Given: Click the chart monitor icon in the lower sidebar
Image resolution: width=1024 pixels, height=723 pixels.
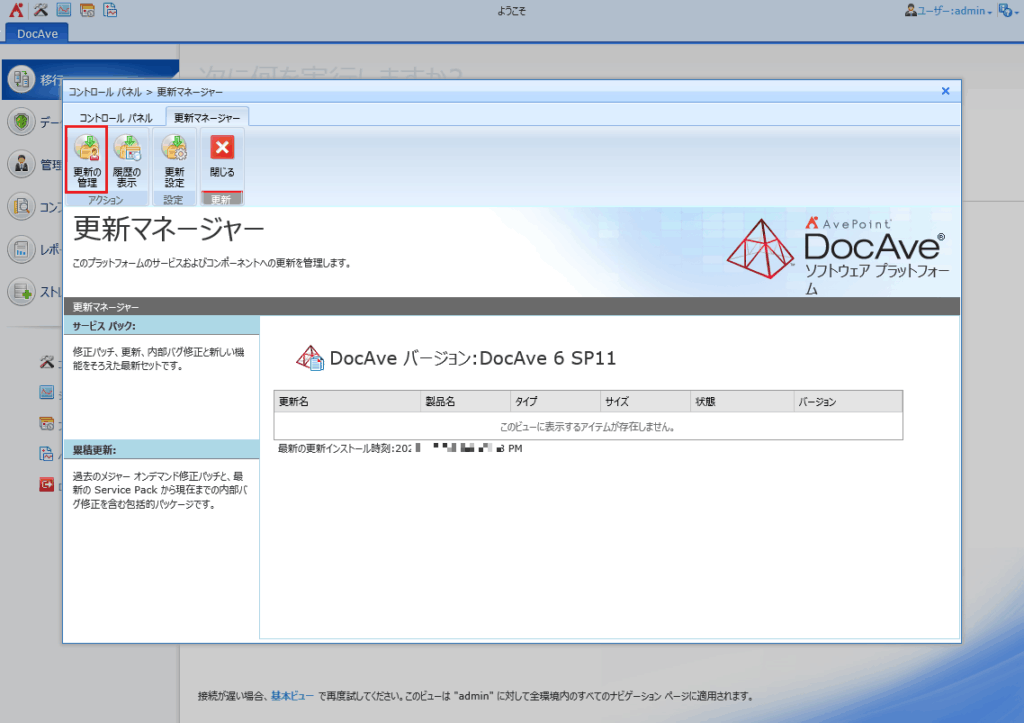Looking at the screenshot, I should (x=46, y=392).
